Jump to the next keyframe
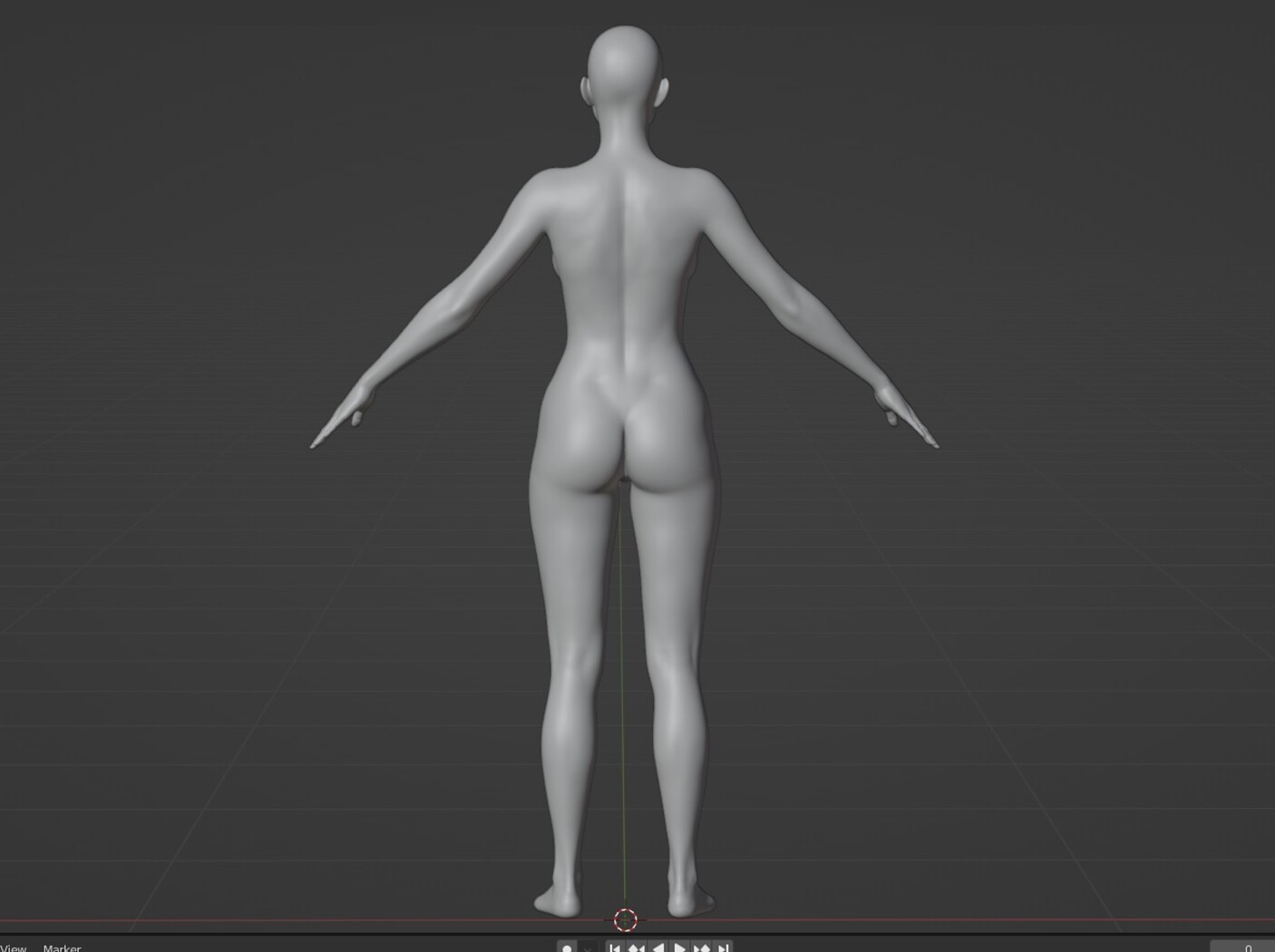Screen dimensions: 1275x952 pos(701,947)
